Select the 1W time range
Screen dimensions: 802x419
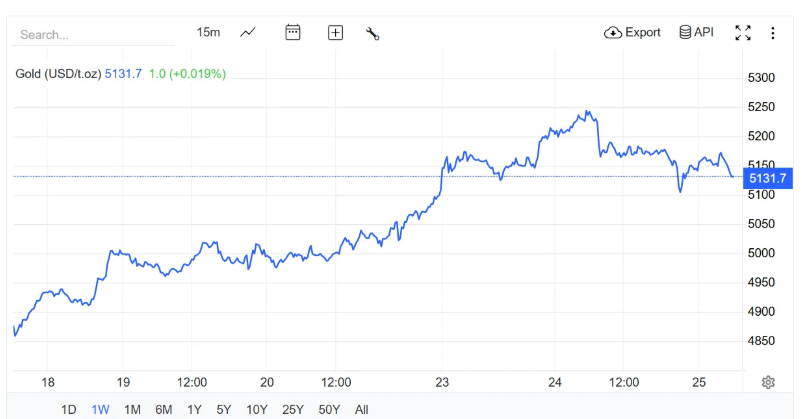click(x=100, y=409)
